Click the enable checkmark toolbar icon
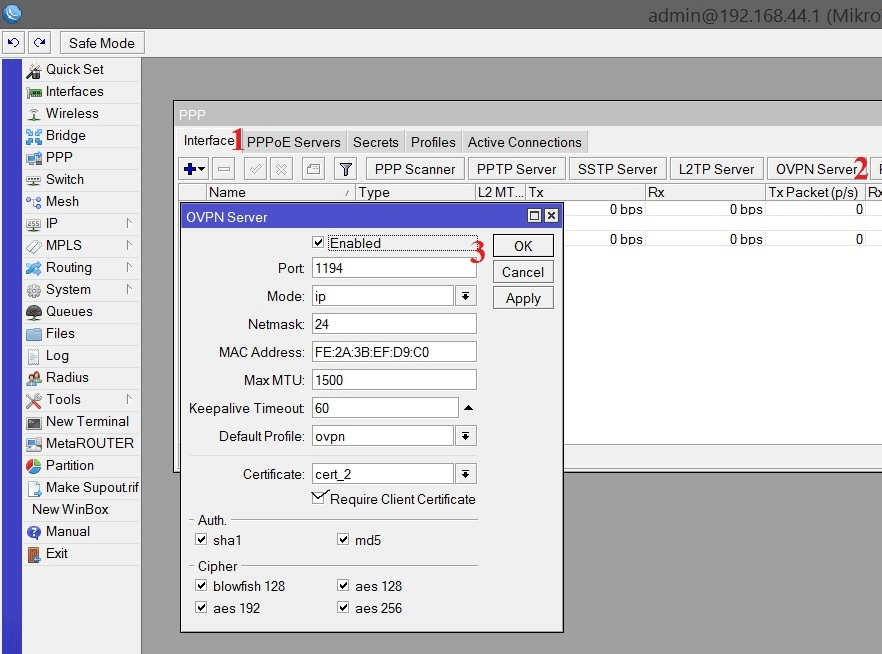Screen dimensions: 882x654 coord(255,169)
